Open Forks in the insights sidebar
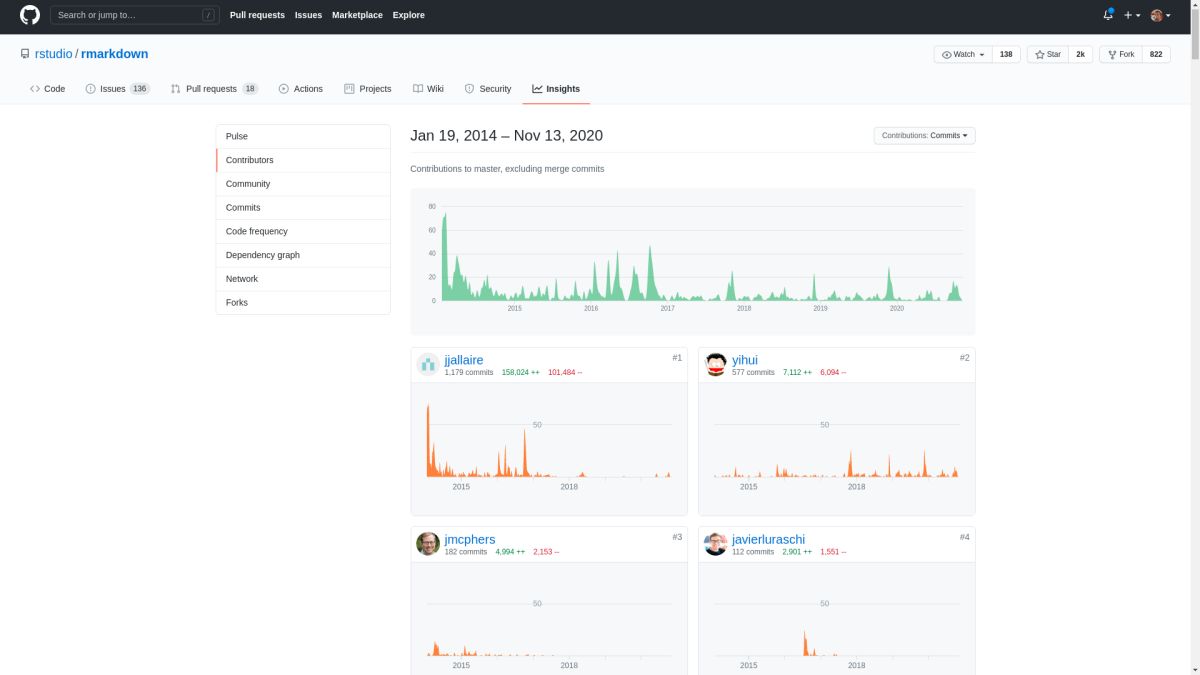The width and height of the screenshot is (1200, 675). coord(303,302)
